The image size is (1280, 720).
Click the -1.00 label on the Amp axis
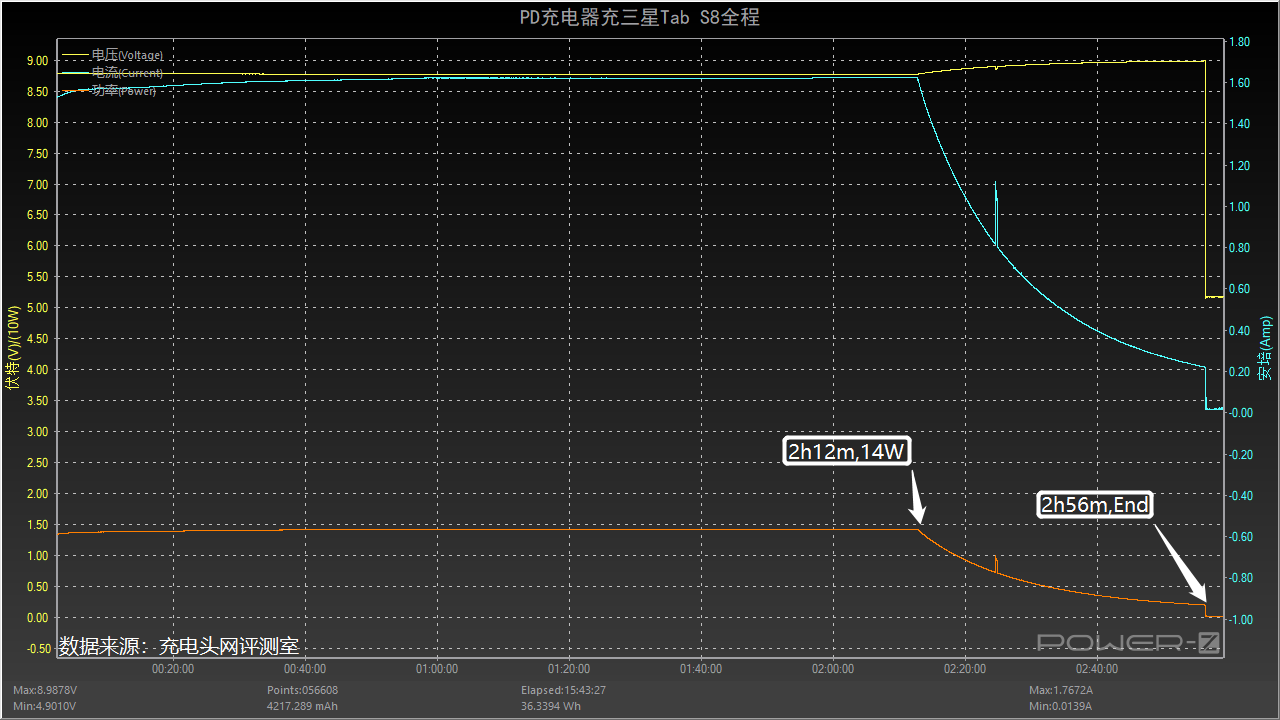pyautogui.click(x=1240, y=619)
